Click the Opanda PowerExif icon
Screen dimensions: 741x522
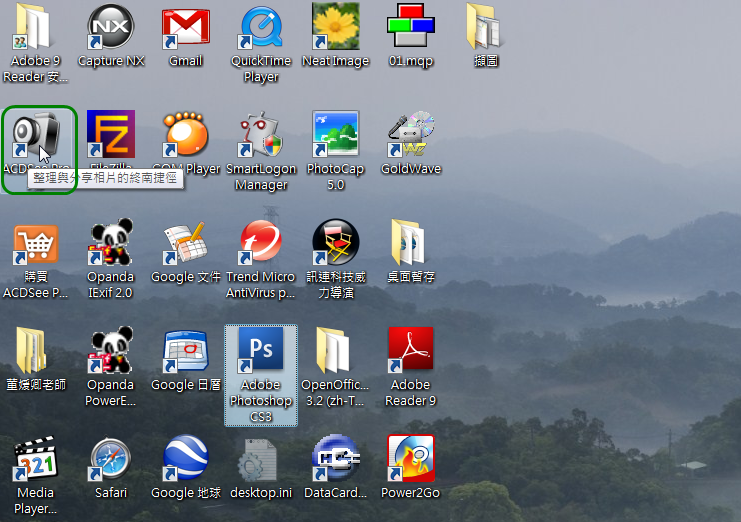tap(111, 350)
